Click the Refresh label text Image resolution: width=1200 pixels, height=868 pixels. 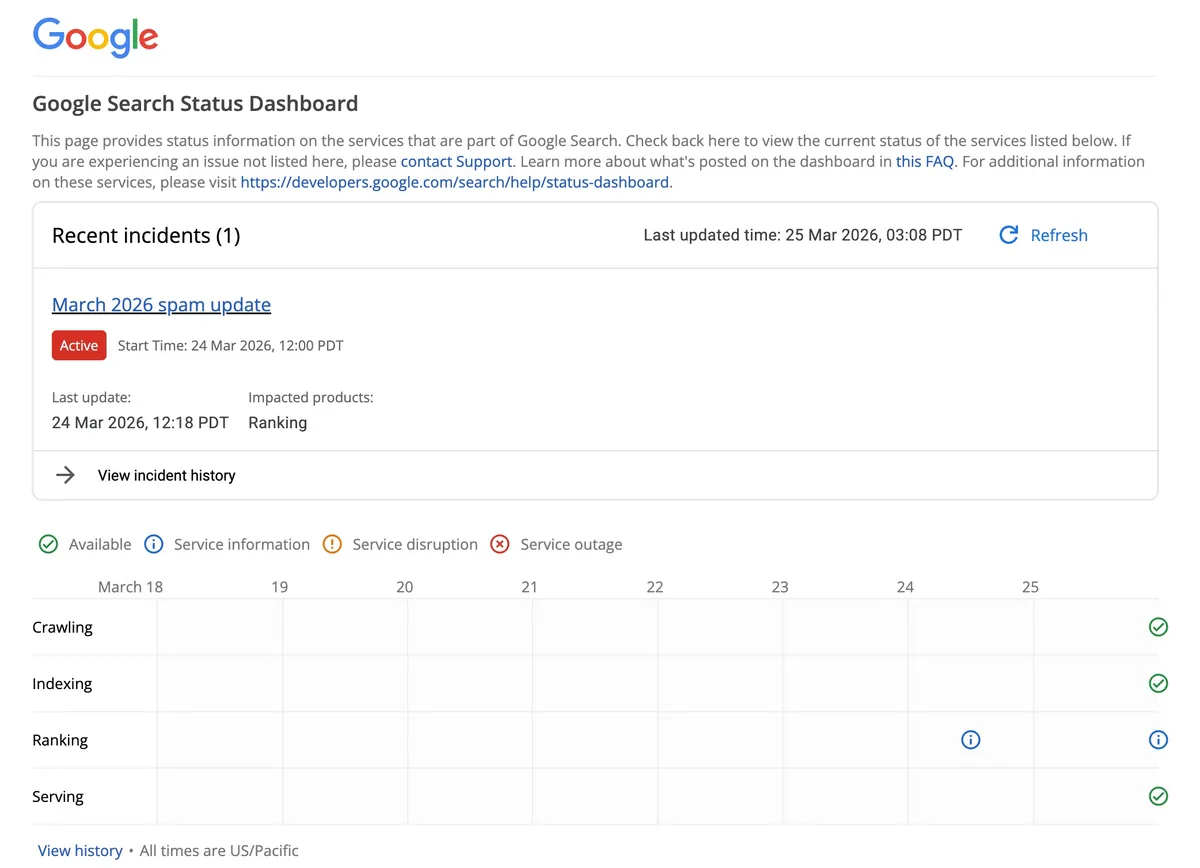pyautogui.click(x=1059, y=235)
